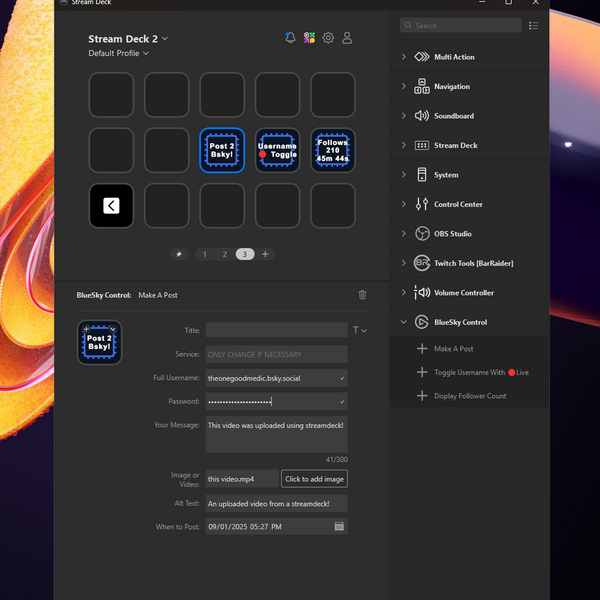This screenshot has height=600, width=600.
Task: Click the Service input field
Action: coord(277,354)
